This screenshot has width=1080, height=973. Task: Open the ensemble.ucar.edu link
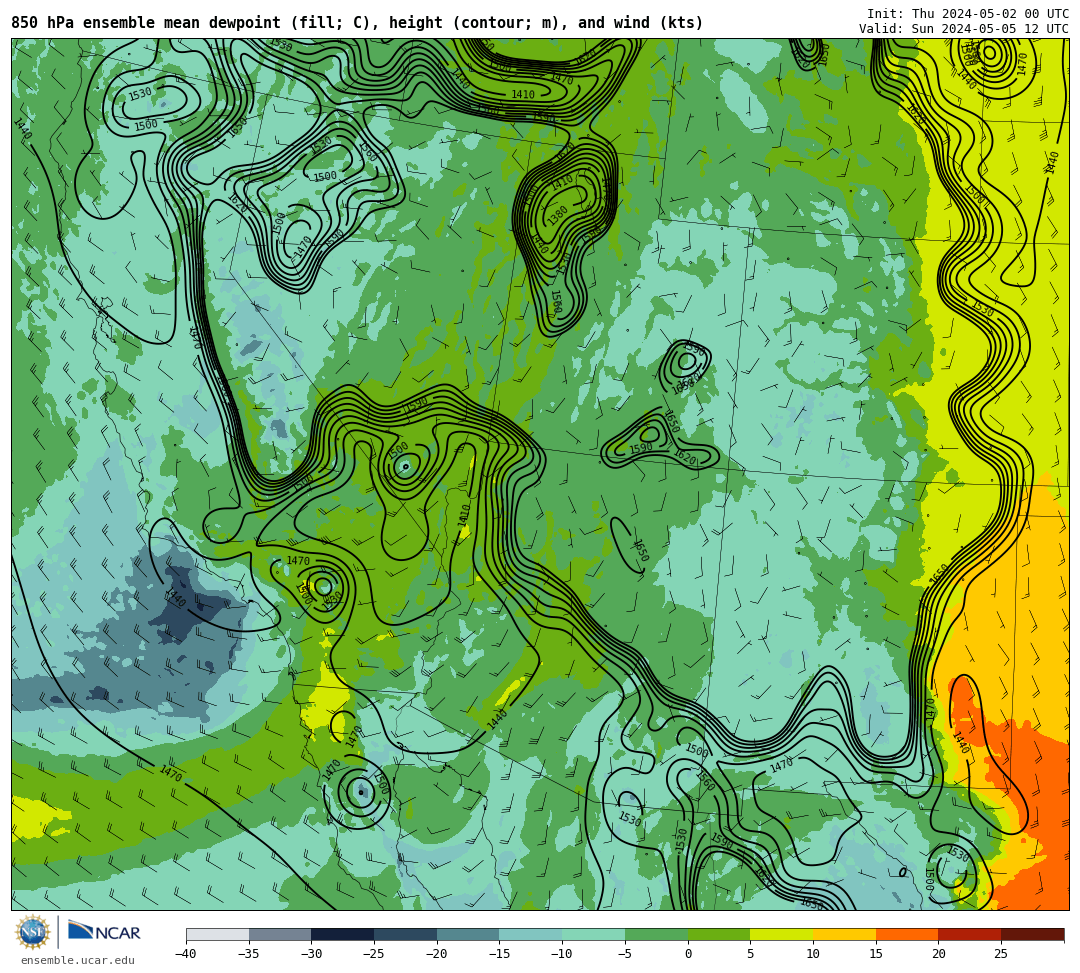coord(78,960)
